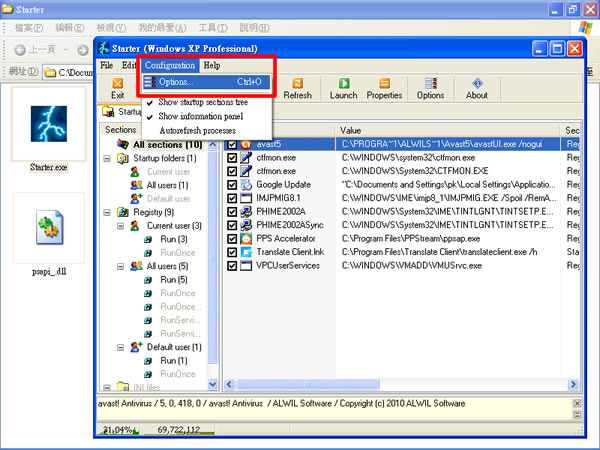Uncheck the Google Update entry
This screenshot has height=450, width=600.
pos(232,184)
